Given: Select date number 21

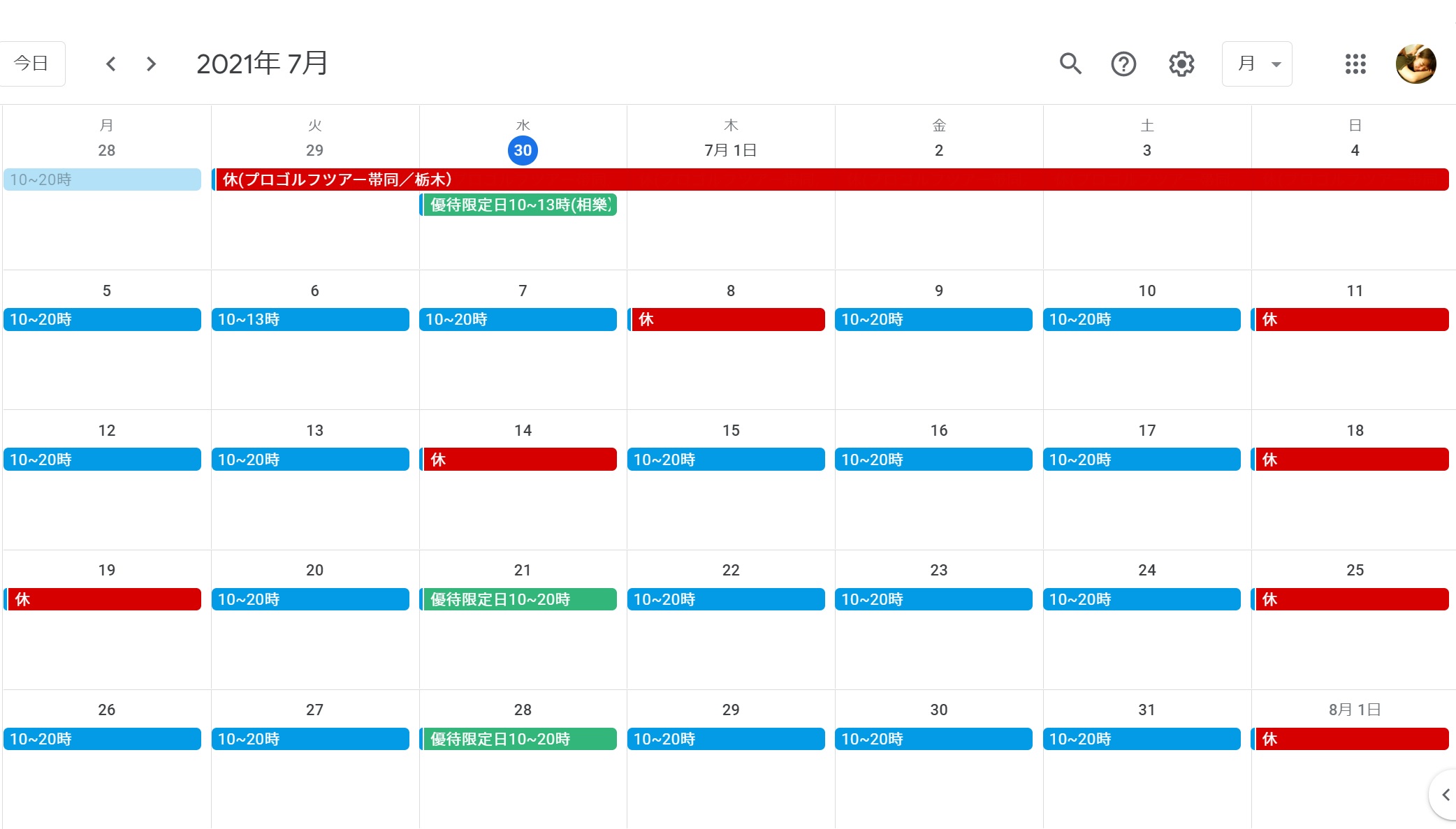Looking at the screenshot, I should click(x=523, y=570).
